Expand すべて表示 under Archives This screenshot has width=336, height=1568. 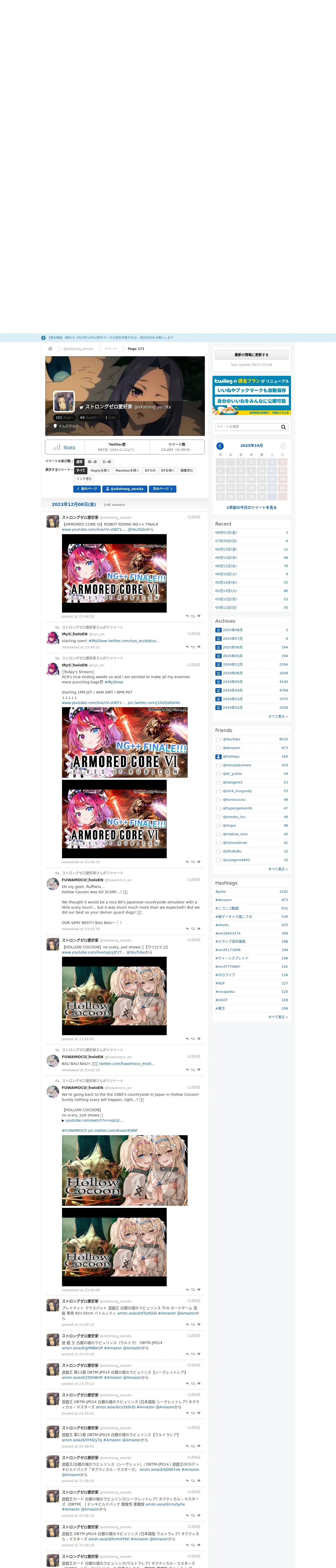click(x=278, y=716)
